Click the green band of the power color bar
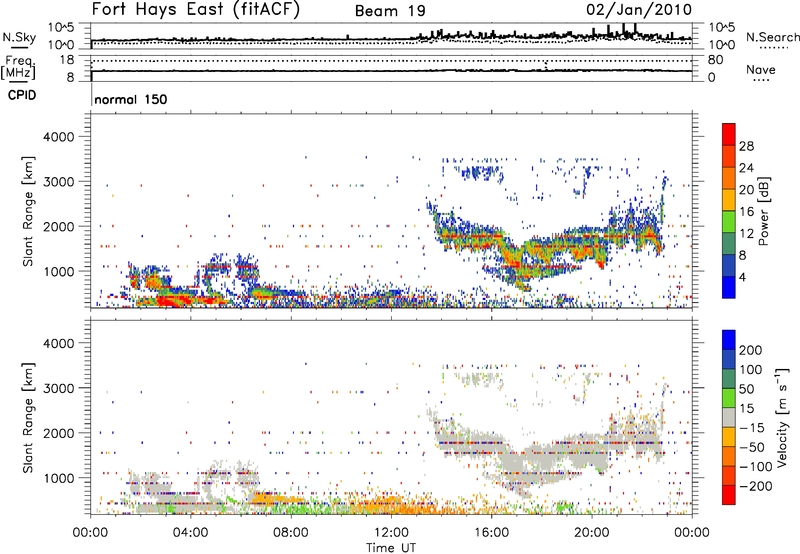This screenshot has width=800, height=554. [729, 220]
